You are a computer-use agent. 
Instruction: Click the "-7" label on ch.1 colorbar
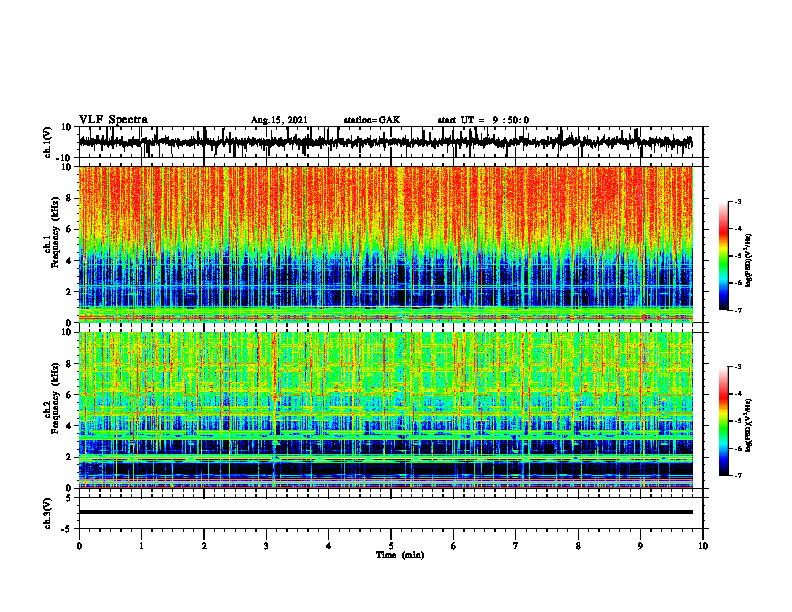[x=738, y=310]
